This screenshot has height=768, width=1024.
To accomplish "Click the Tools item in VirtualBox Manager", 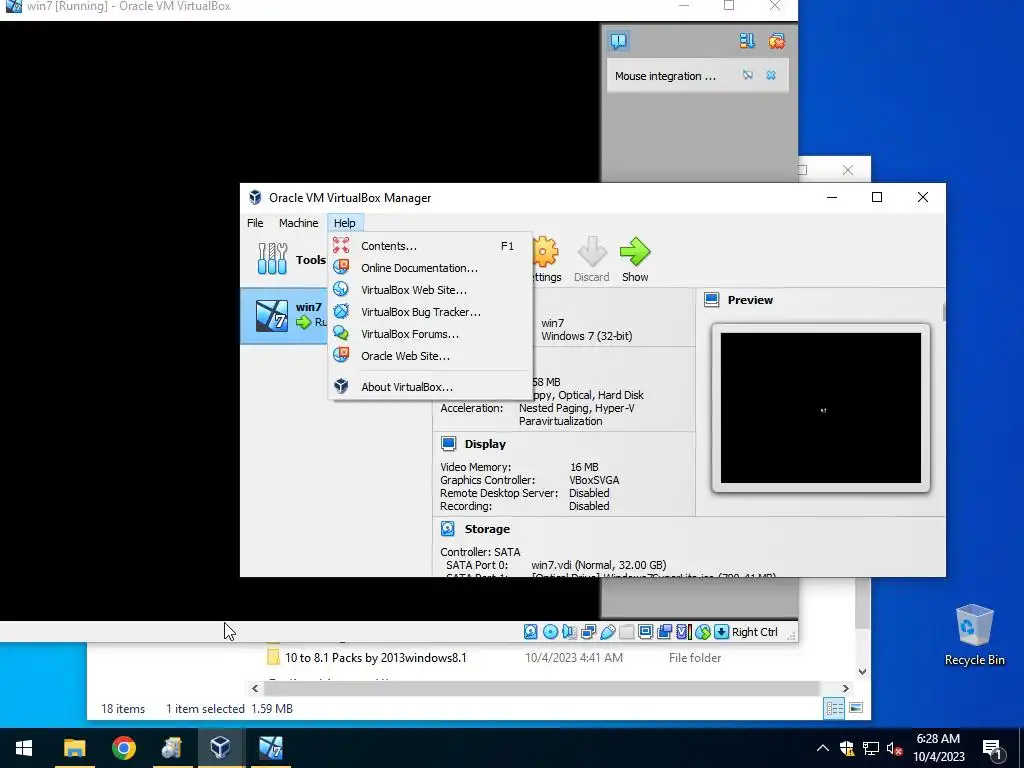I will click(x=291, y=259).
